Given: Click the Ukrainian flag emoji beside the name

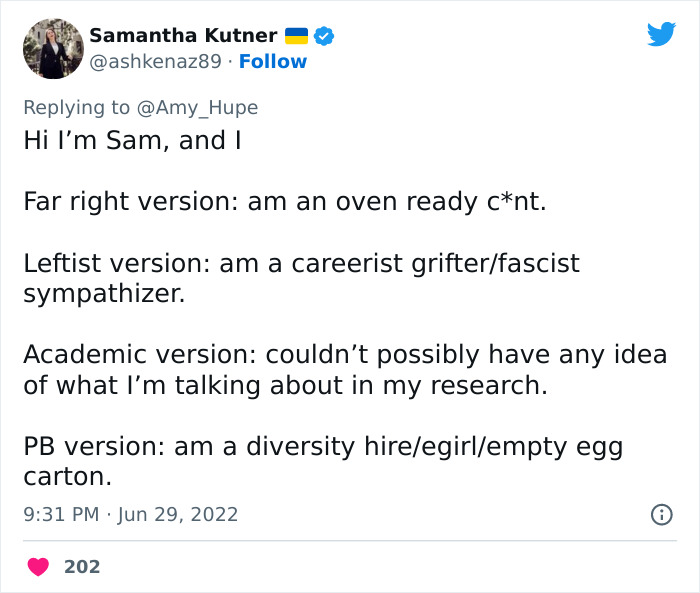Looking at the screenshot, I should (296, 36).
